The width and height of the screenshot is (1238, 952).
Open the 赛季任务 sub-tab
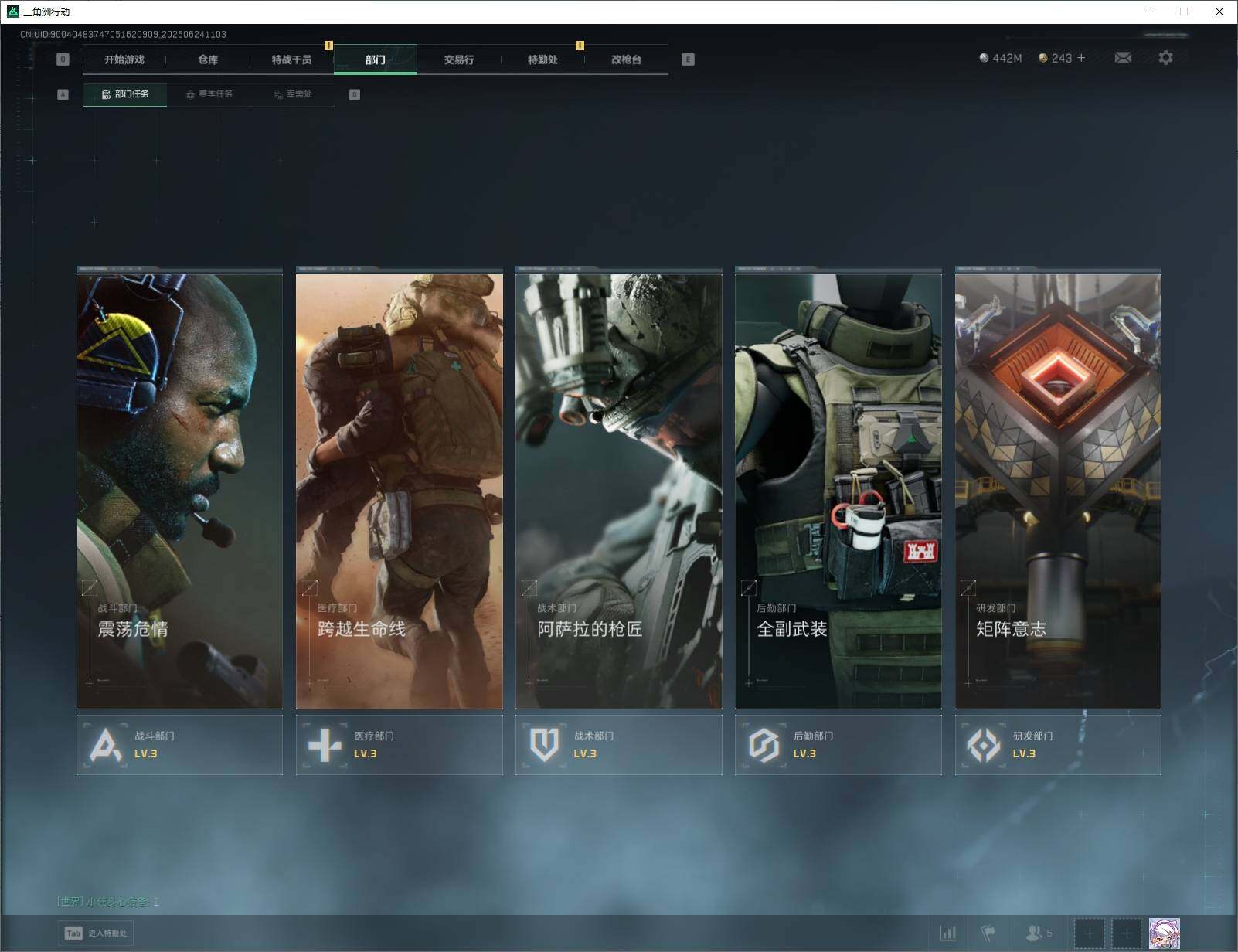[x=209, y=94]
